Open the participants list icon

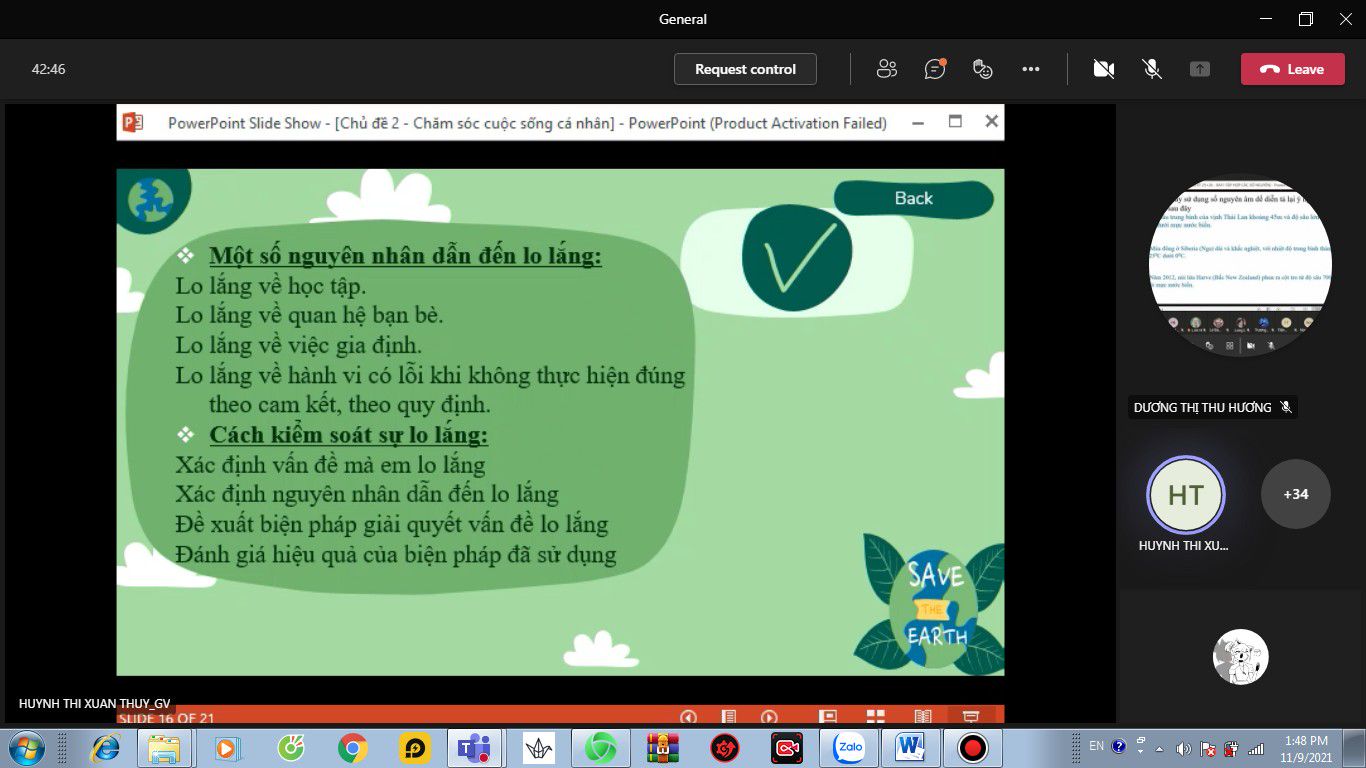click(x=886, y=69)
